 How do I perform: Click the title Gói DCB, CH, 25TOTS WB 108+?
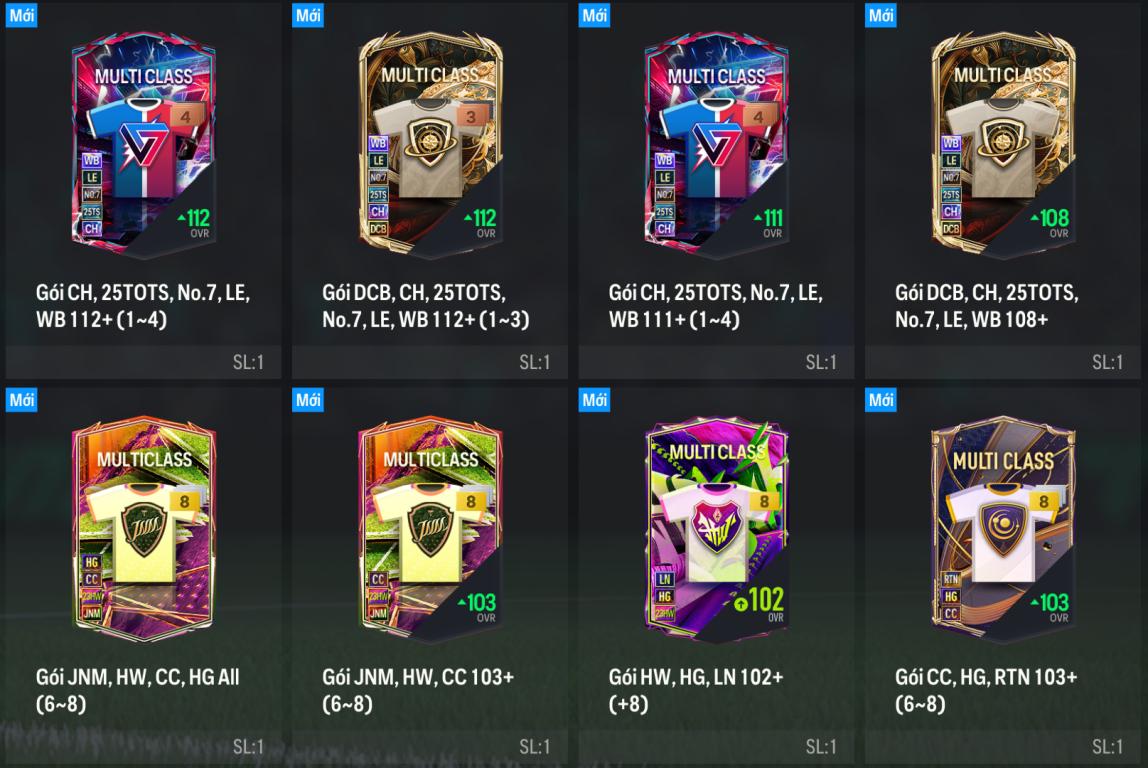(986, 306)
